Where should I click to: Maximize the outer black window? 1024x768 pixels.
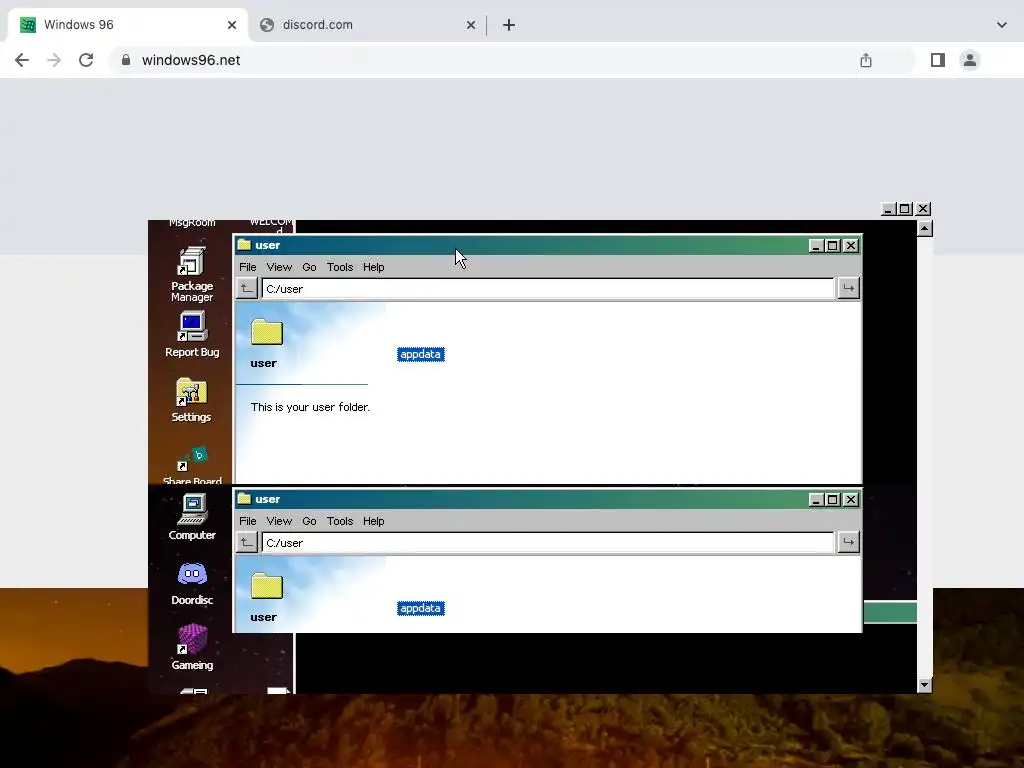click(905, 209)
